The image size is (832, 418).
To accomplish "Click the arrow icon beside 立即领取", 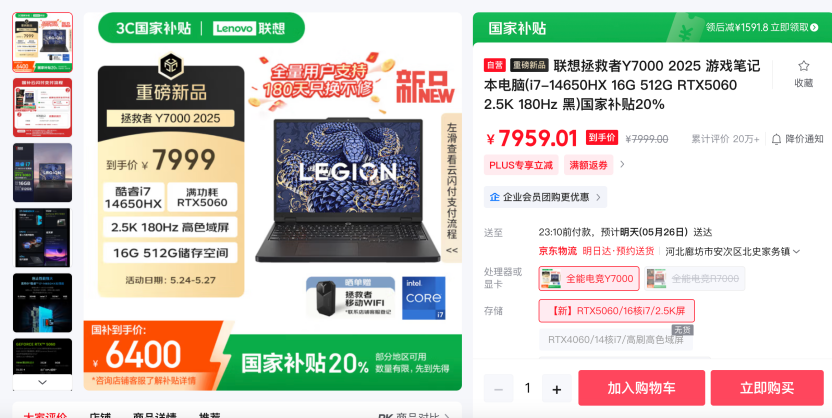I will tap(814, 27).
